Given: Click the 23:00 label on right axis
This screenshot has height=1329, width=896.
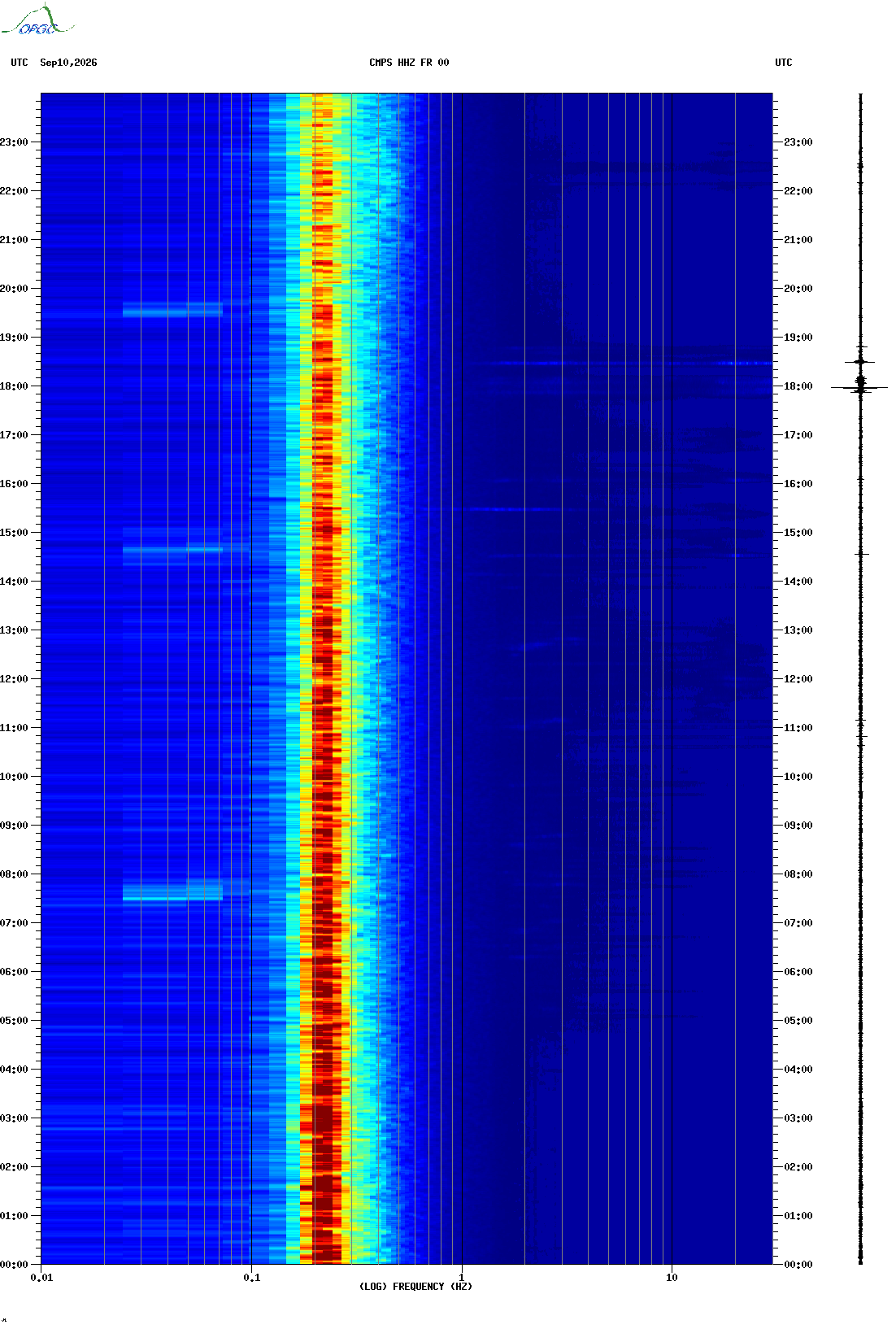Looking at the screenshot, I should tap(798, 142).
